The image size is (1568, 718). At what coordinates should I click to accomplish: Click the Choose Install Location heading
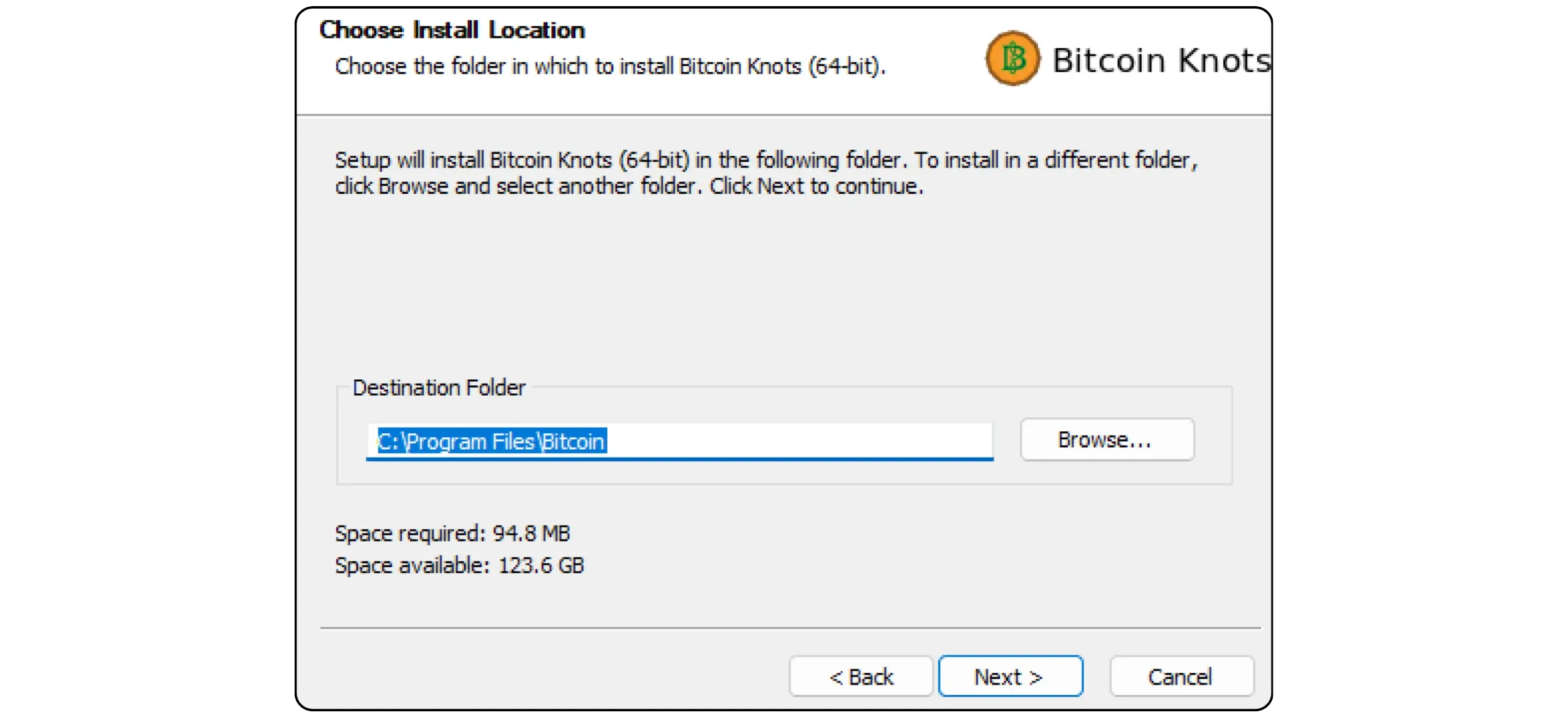tap(452, 30)
